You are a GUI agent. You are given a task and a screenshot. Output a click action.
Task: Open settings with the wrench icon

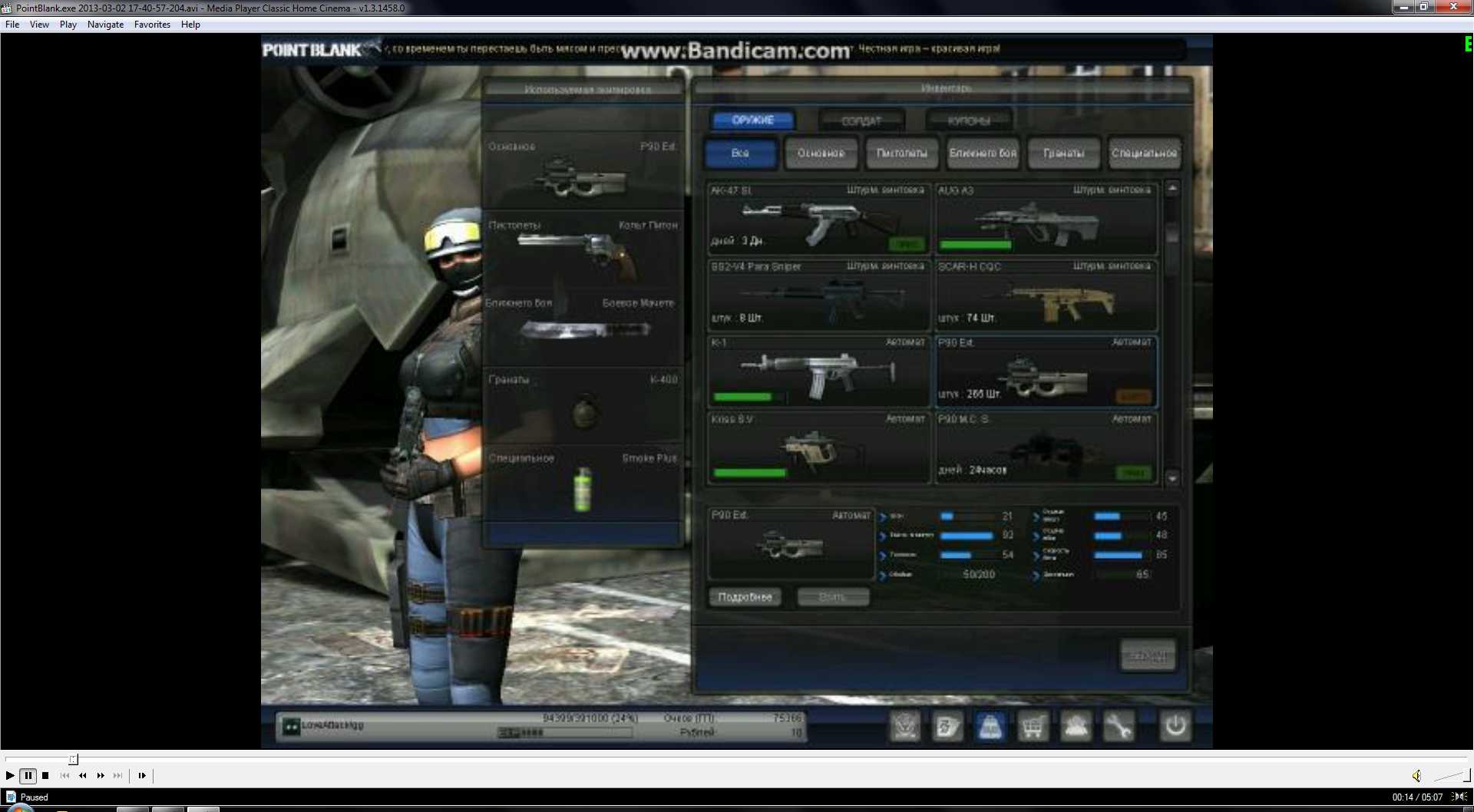tap(1118, 725)
